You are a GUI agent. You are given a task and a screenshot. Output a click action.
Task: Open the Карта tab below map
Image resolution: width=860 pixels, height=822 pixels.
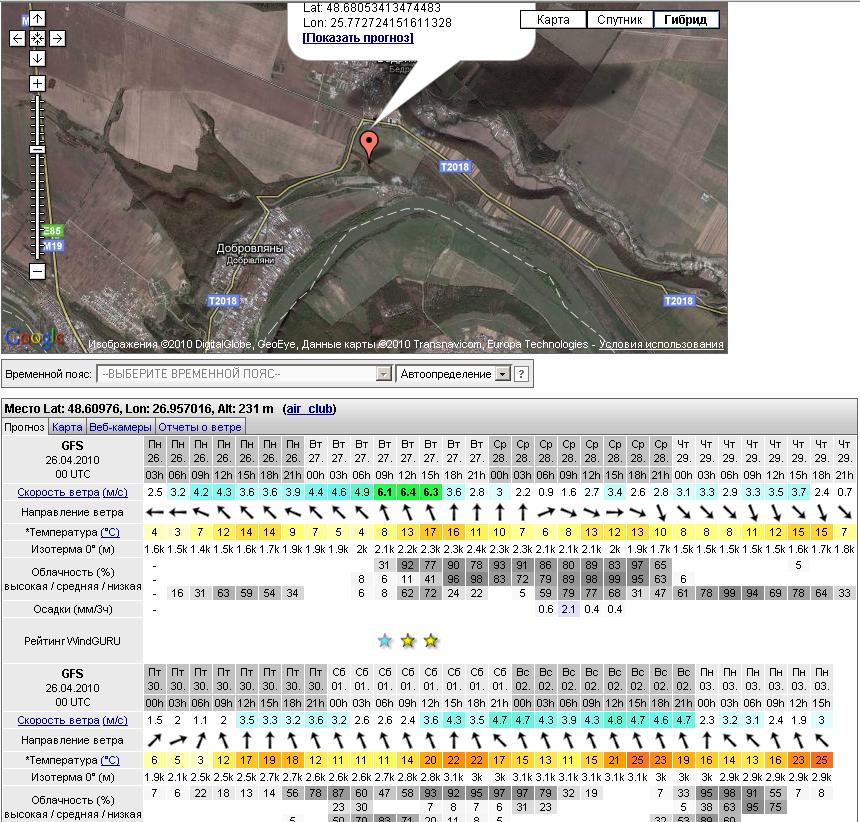(x=67, y=427)
